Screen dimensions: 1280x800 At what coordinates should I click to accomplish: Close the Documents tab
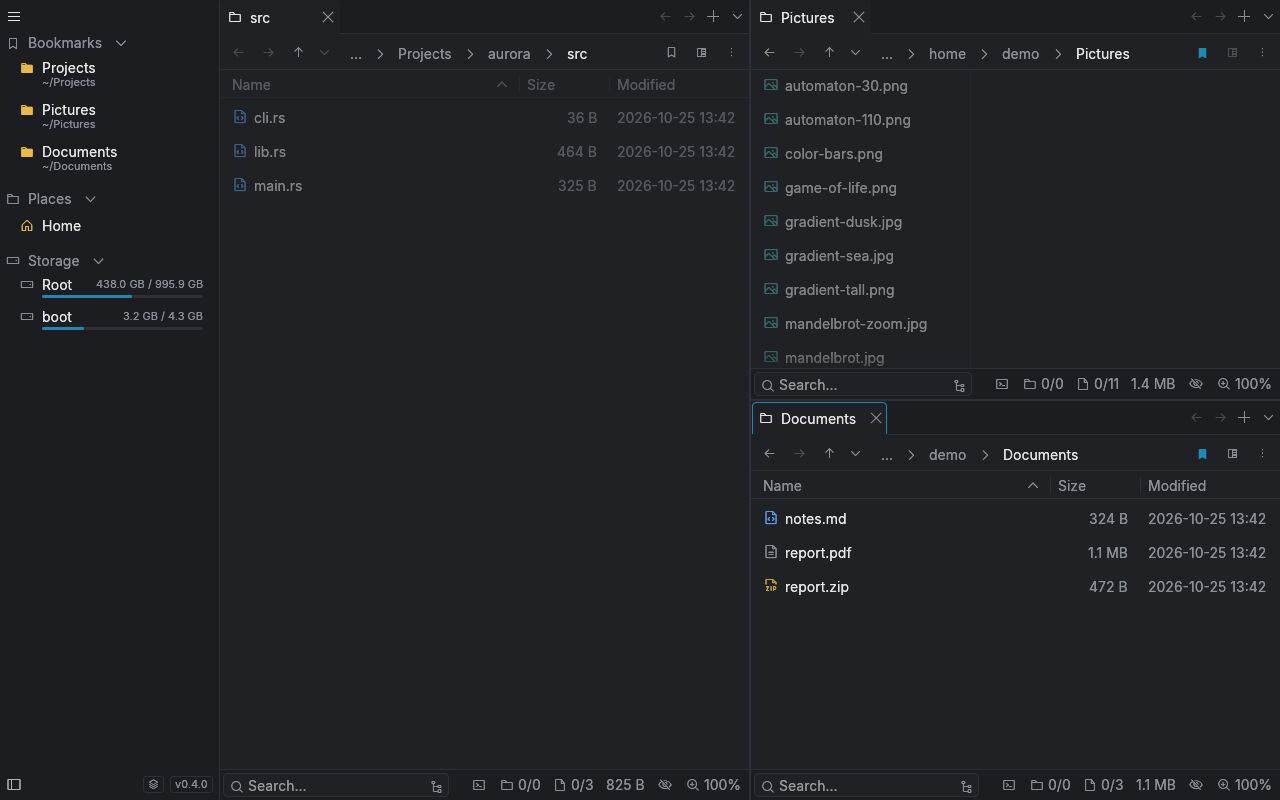click(x=876, y=418)
